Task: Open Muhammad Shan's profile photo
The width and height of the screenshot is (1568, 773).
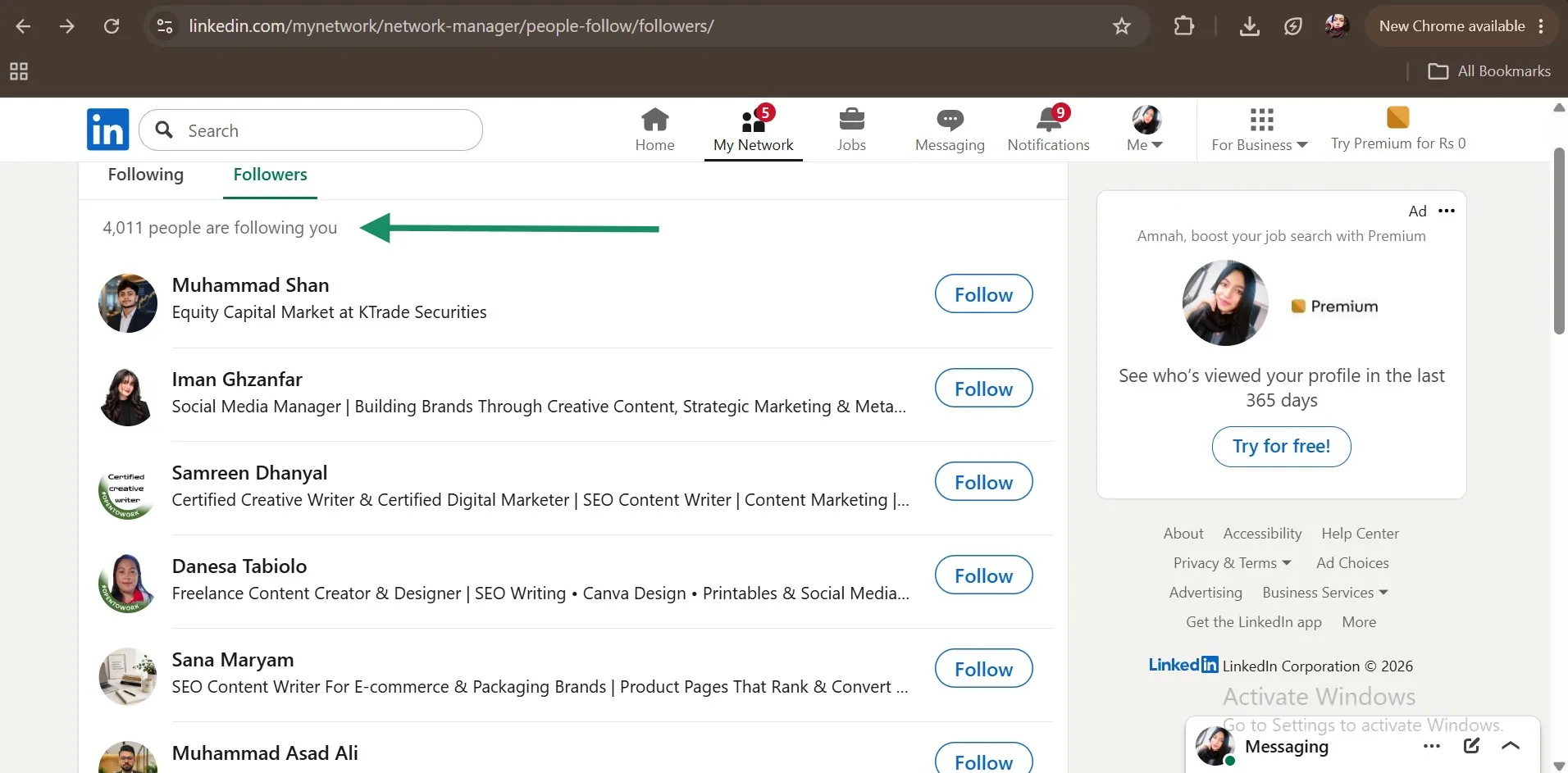Action: [x=128, y=303]
